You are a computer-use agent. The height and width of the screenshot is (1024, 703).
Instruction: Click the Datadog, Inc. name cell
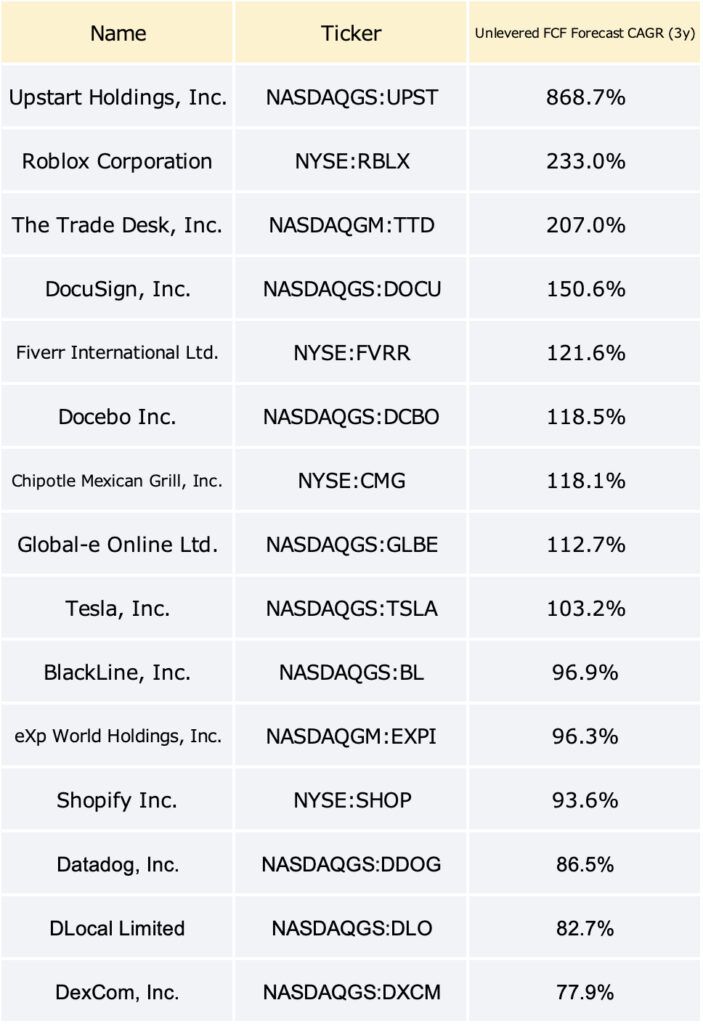[x=117, y=864]
